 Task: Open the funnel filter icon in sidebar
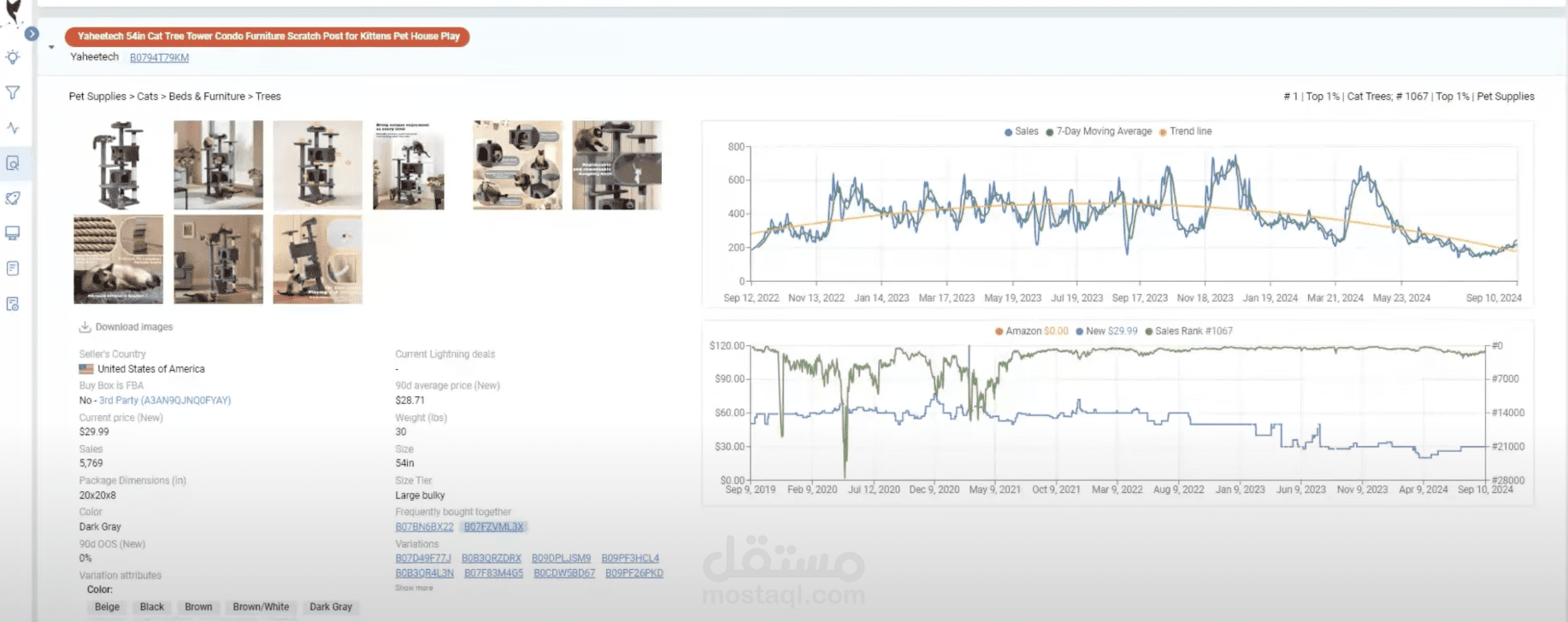tap(13, 92)
